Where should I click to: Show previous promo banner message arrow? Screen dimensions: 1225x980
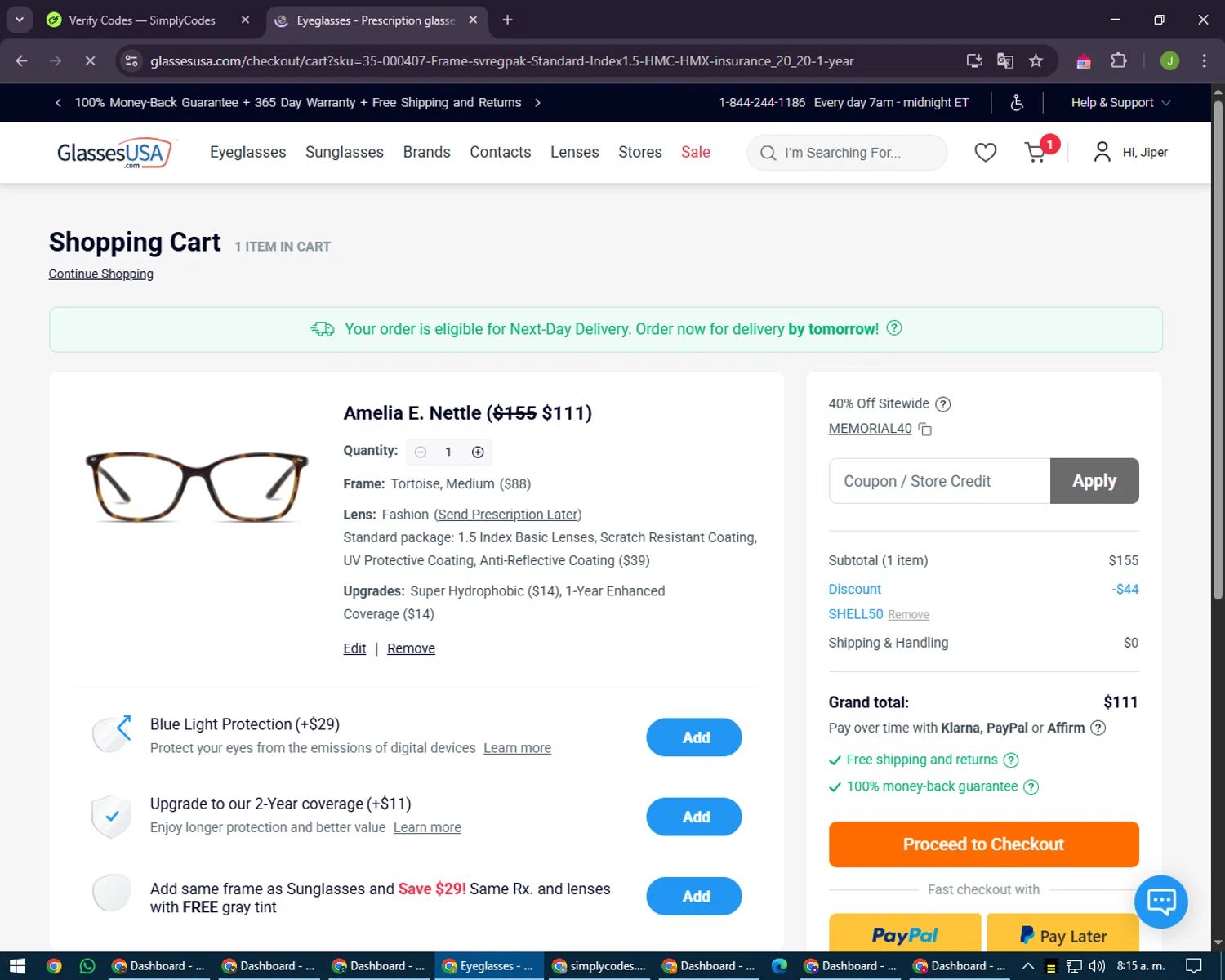(x=58, y=103)
